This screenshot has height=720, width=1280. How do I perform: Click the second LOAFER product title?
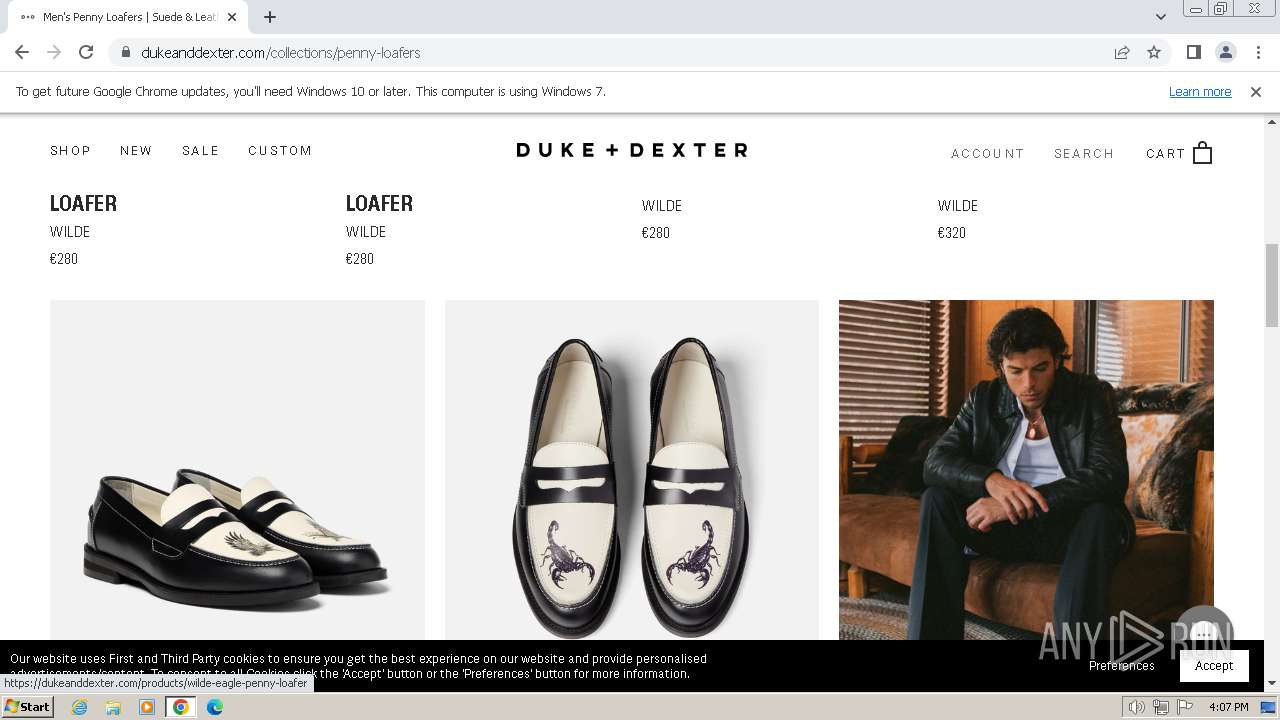379,203
